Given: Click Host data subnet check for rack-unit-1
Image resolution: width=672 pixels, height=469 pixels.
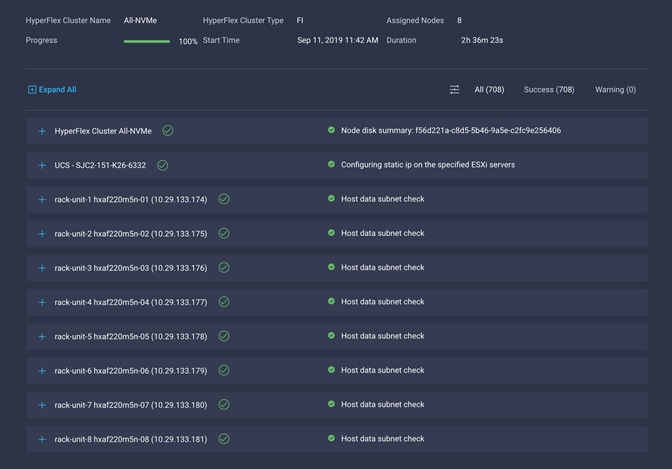Looking at the screenshot, I should [383, 199].
